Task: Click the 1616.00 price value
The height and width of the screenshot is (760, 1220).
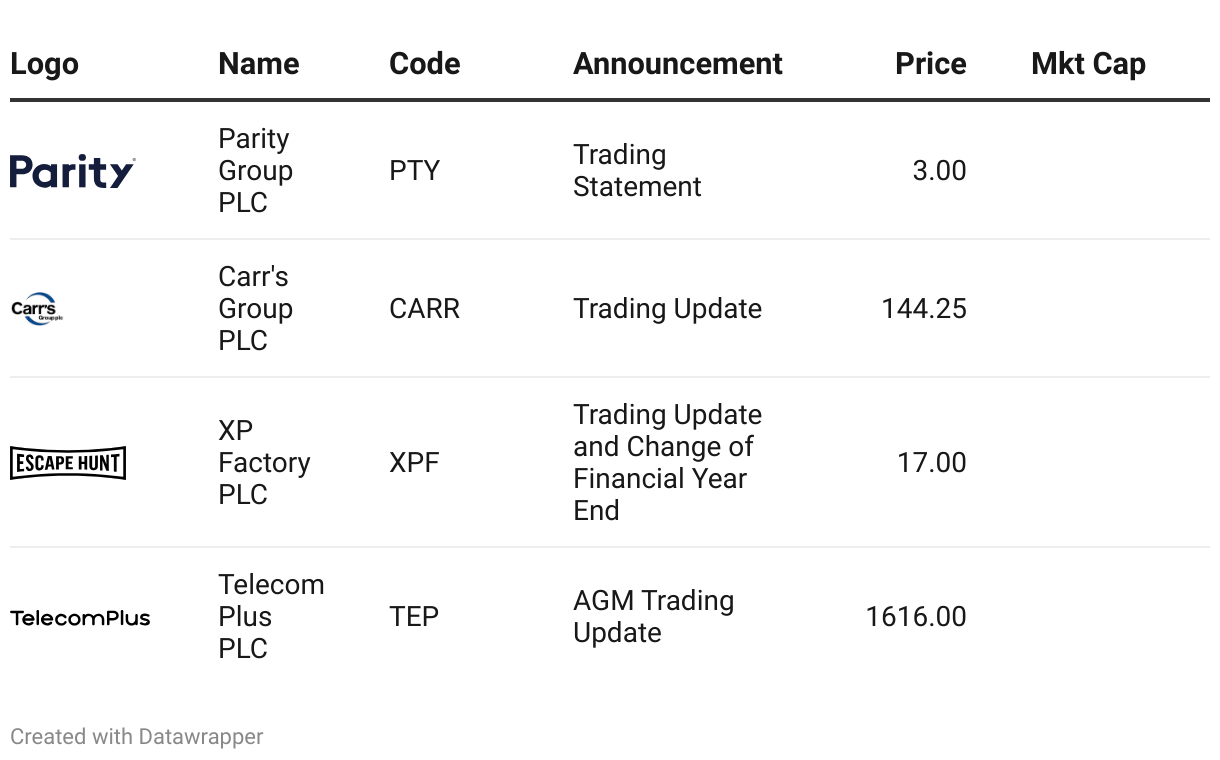Action: pyautogui.click(x=916, y=617)
